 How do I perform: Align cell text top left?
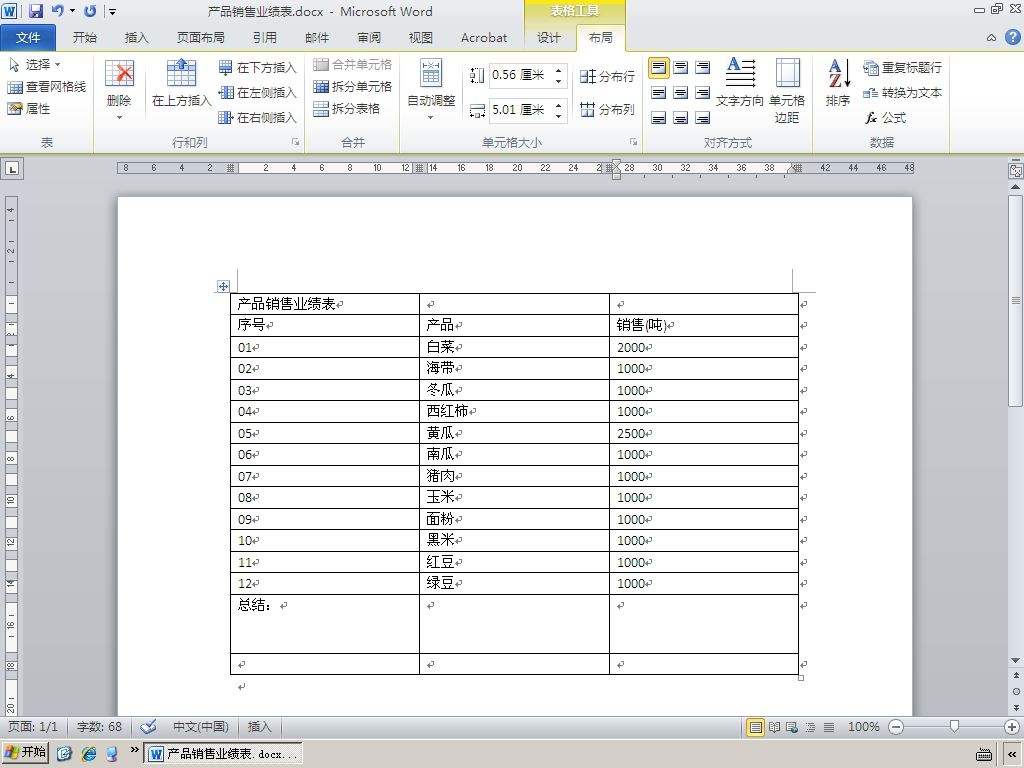[659, 67]
